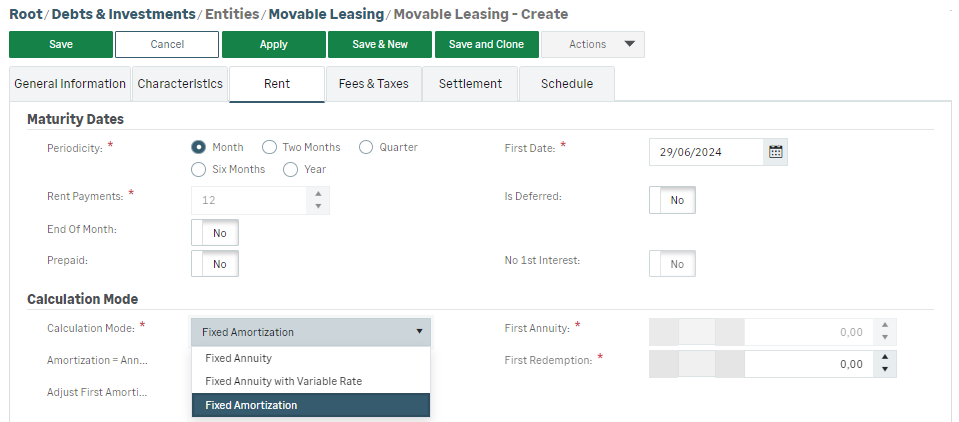959x422 pixels.
Task: Toggle the No 1st Interest switch
Action: 672,264
